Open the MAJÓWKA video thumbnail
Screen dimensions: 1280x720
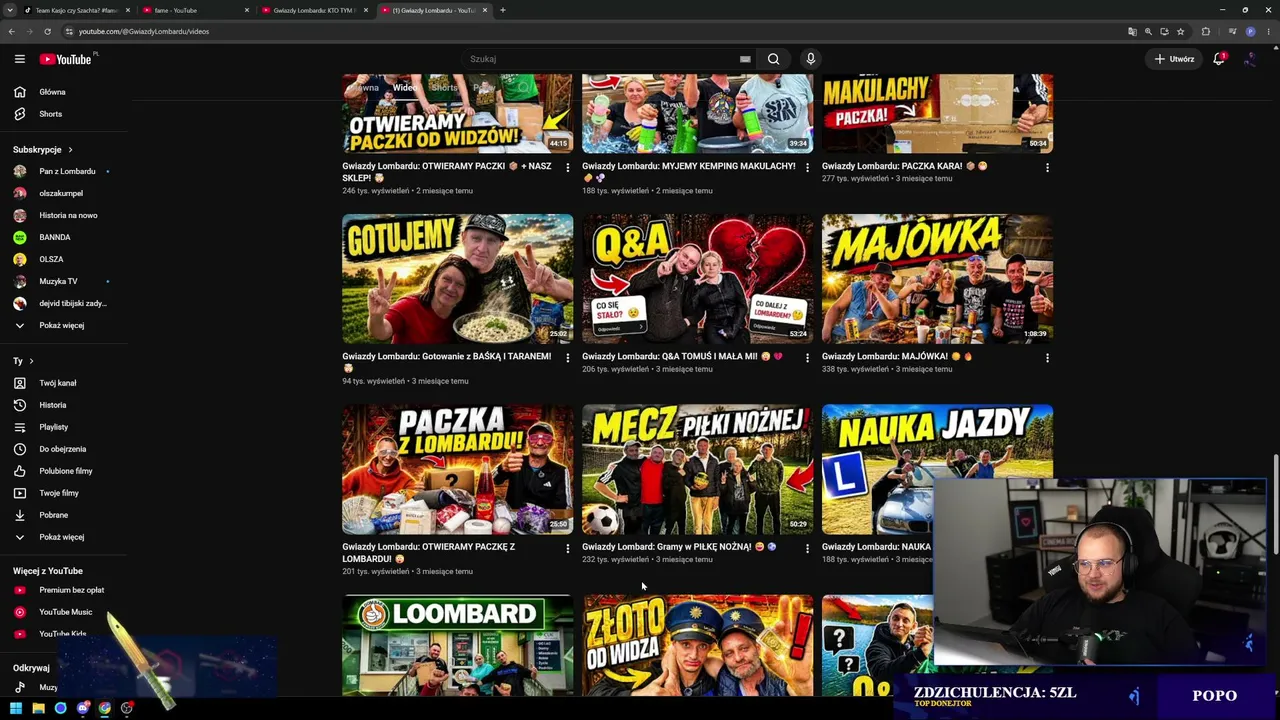[x=938, y=279]
